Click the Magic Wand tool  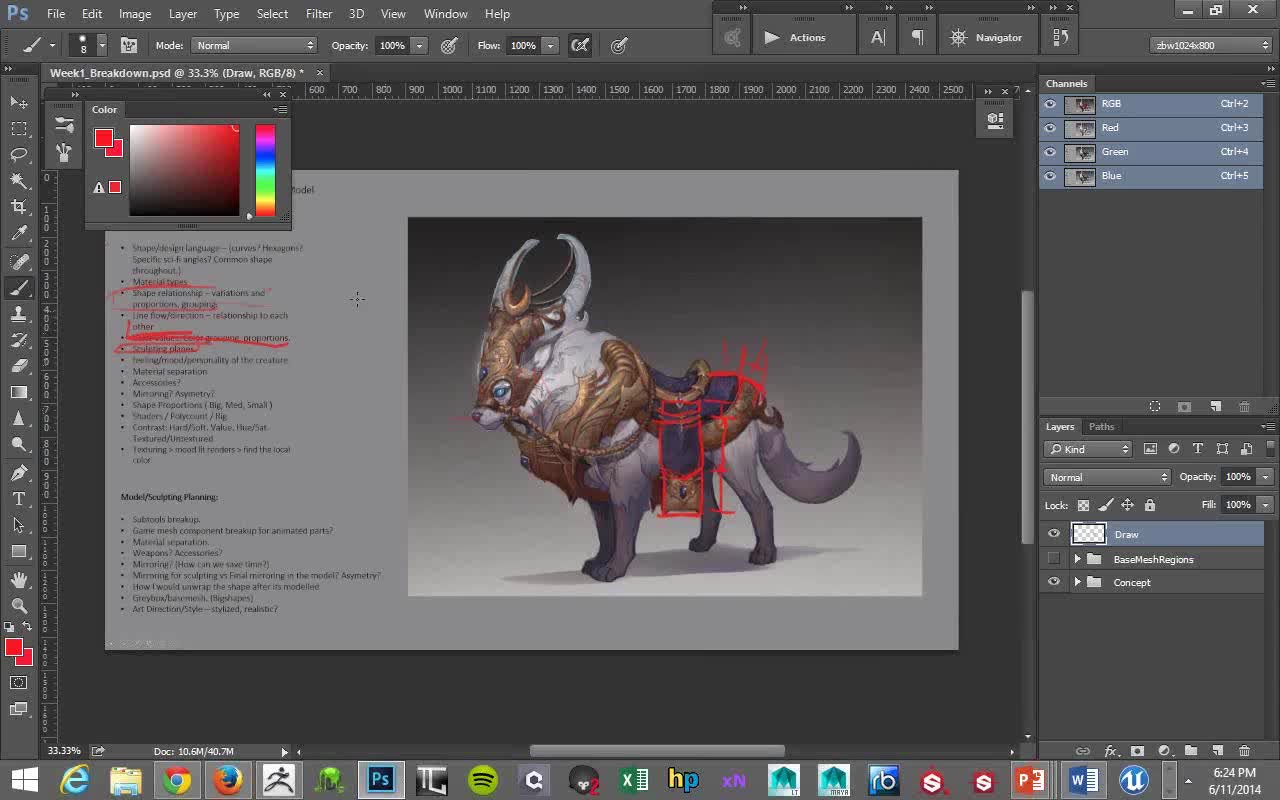(19, 181)
